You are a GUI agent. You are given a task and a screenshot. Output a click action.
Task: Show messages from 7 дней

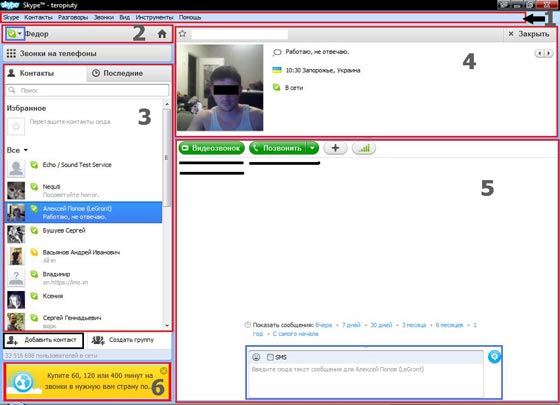click(x=351, y=325)
